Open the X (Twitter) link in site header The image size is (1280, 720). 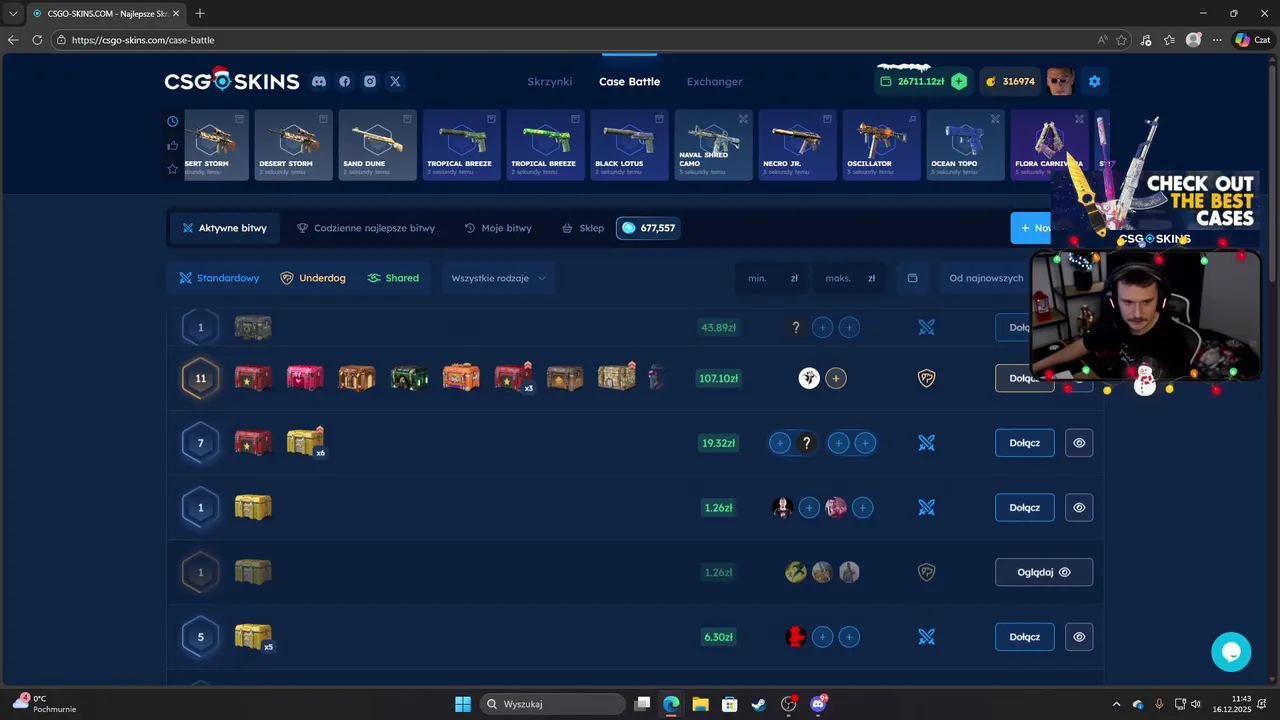click(395, 81)
